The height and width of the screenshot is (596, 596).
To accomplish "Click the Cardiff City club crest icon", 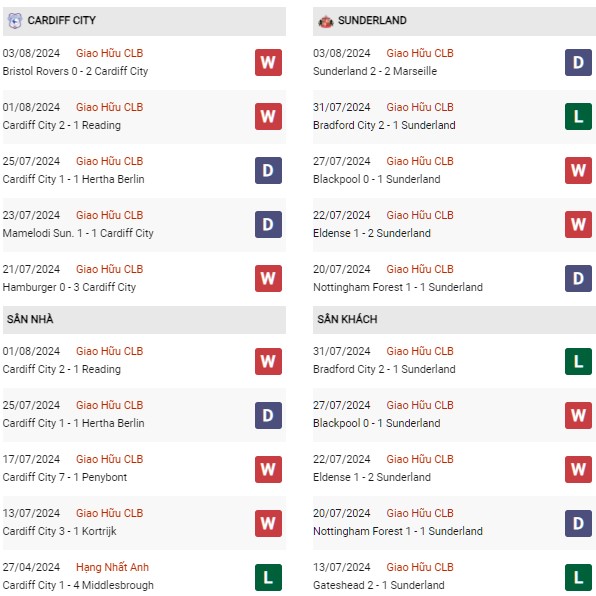I will [14, 21].
